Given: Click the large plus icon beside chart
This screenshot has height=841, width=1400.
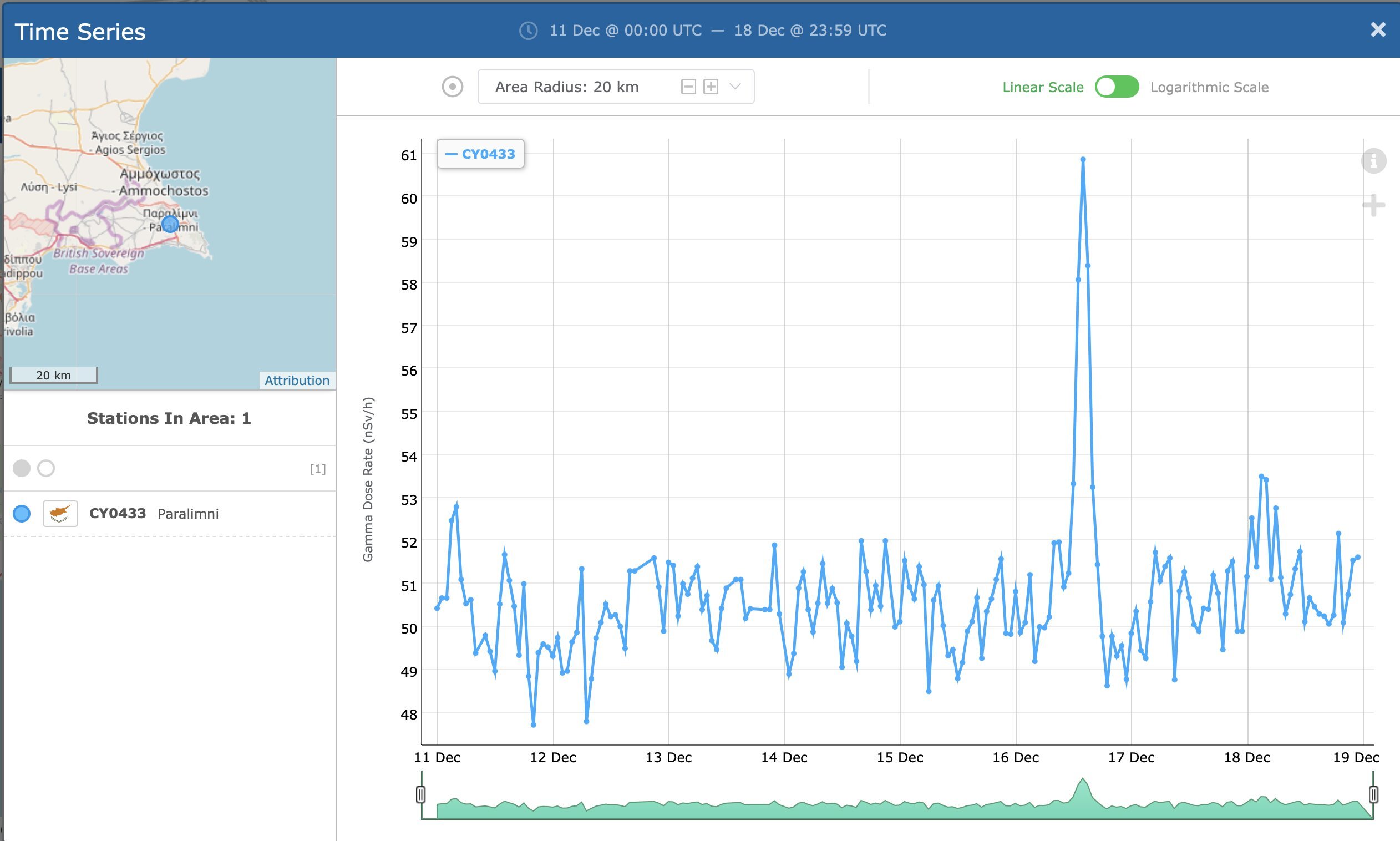Looking at the screenshot, I should point(1373,205).
